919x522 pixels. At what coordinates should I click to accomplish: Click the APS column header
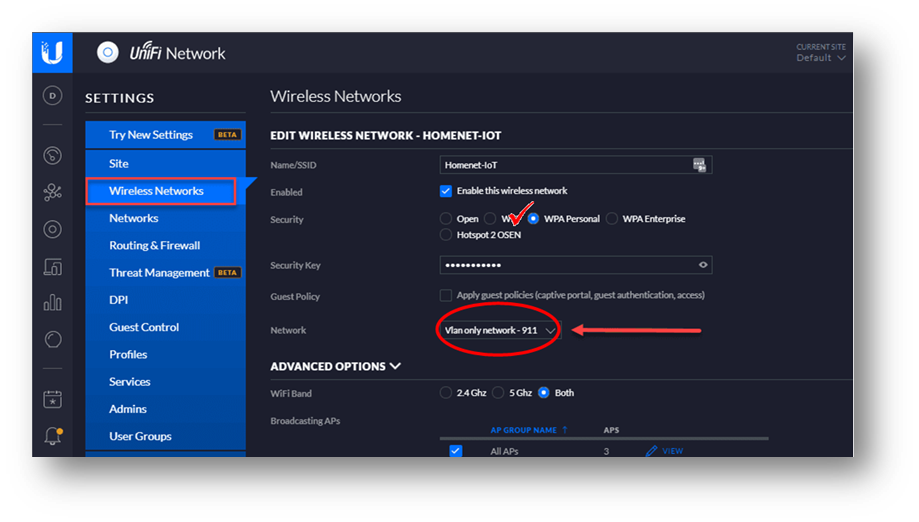(611, 430)
